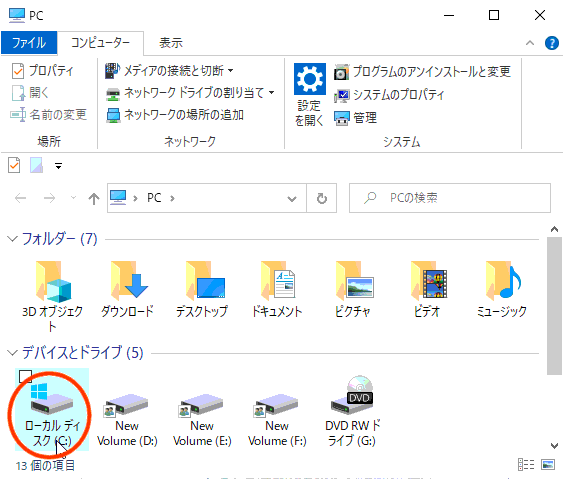The image size is (564, 479).
Task: Maximize the PC window
Action: coord(494,15)
